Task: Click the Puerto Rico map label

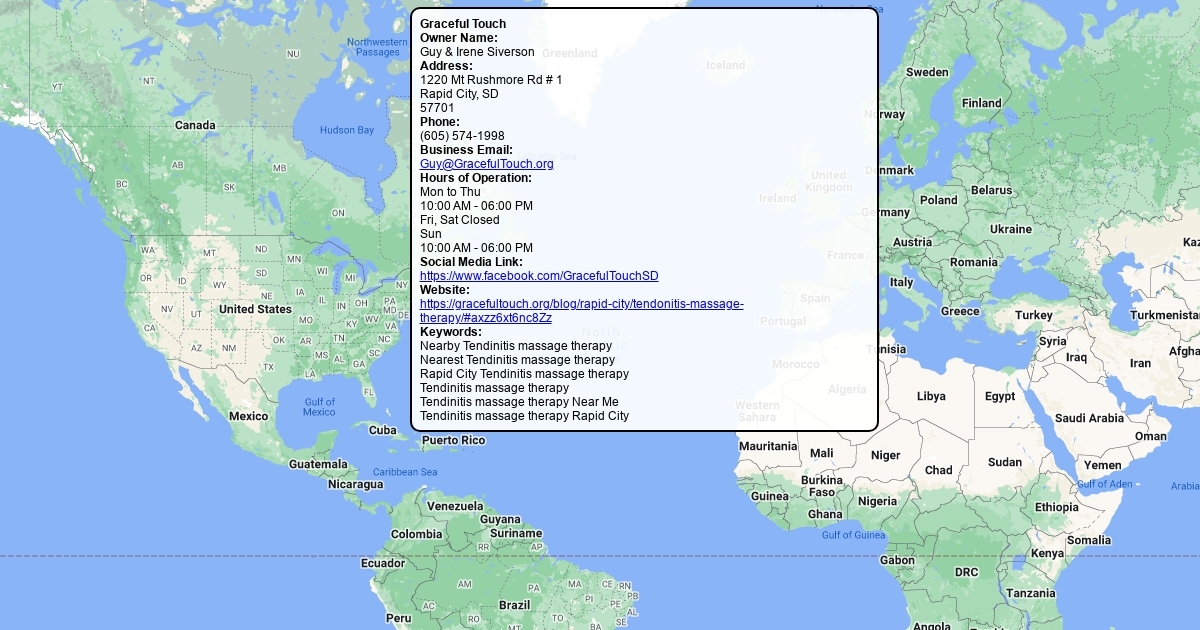Action: coord(453,441)
